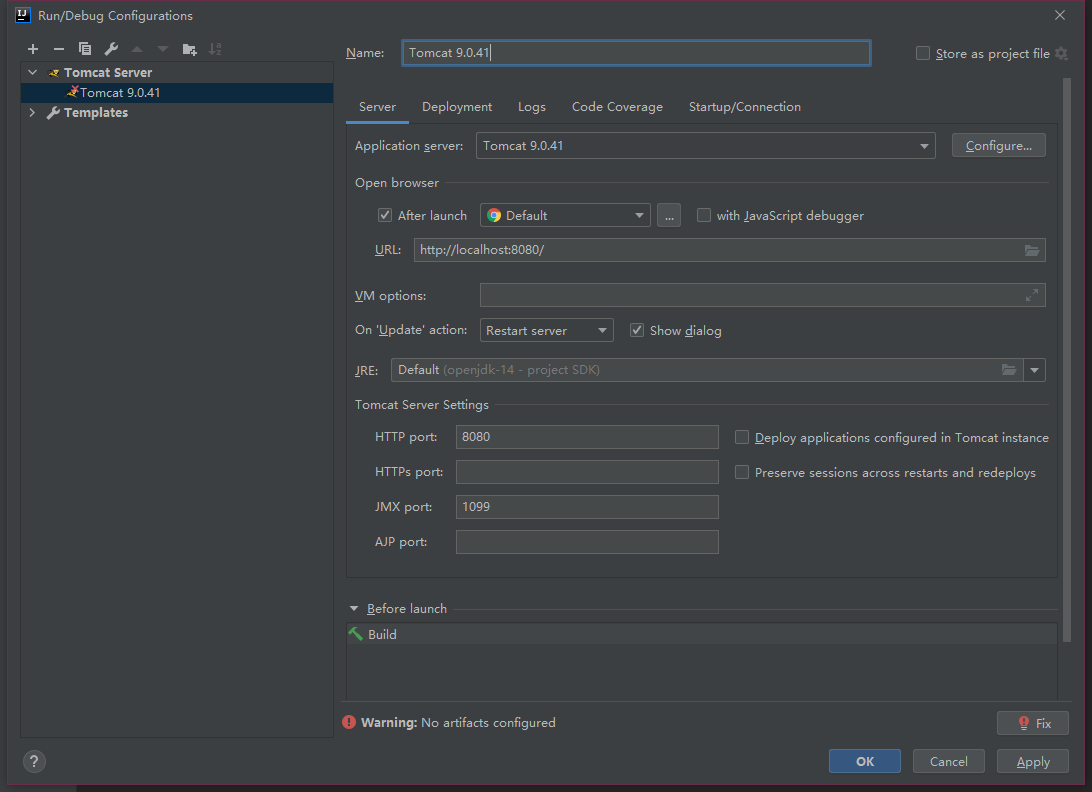Viewport: 1092px width, 792px height.
Task: Click the Cancel button
Action: click(x=949, y=761)
